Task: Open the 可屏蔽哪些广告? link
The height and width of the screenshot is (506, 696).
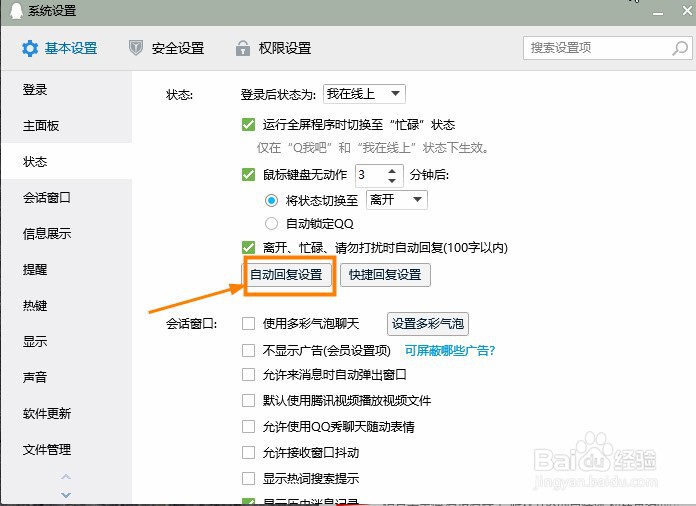Action: pos(450,351)
